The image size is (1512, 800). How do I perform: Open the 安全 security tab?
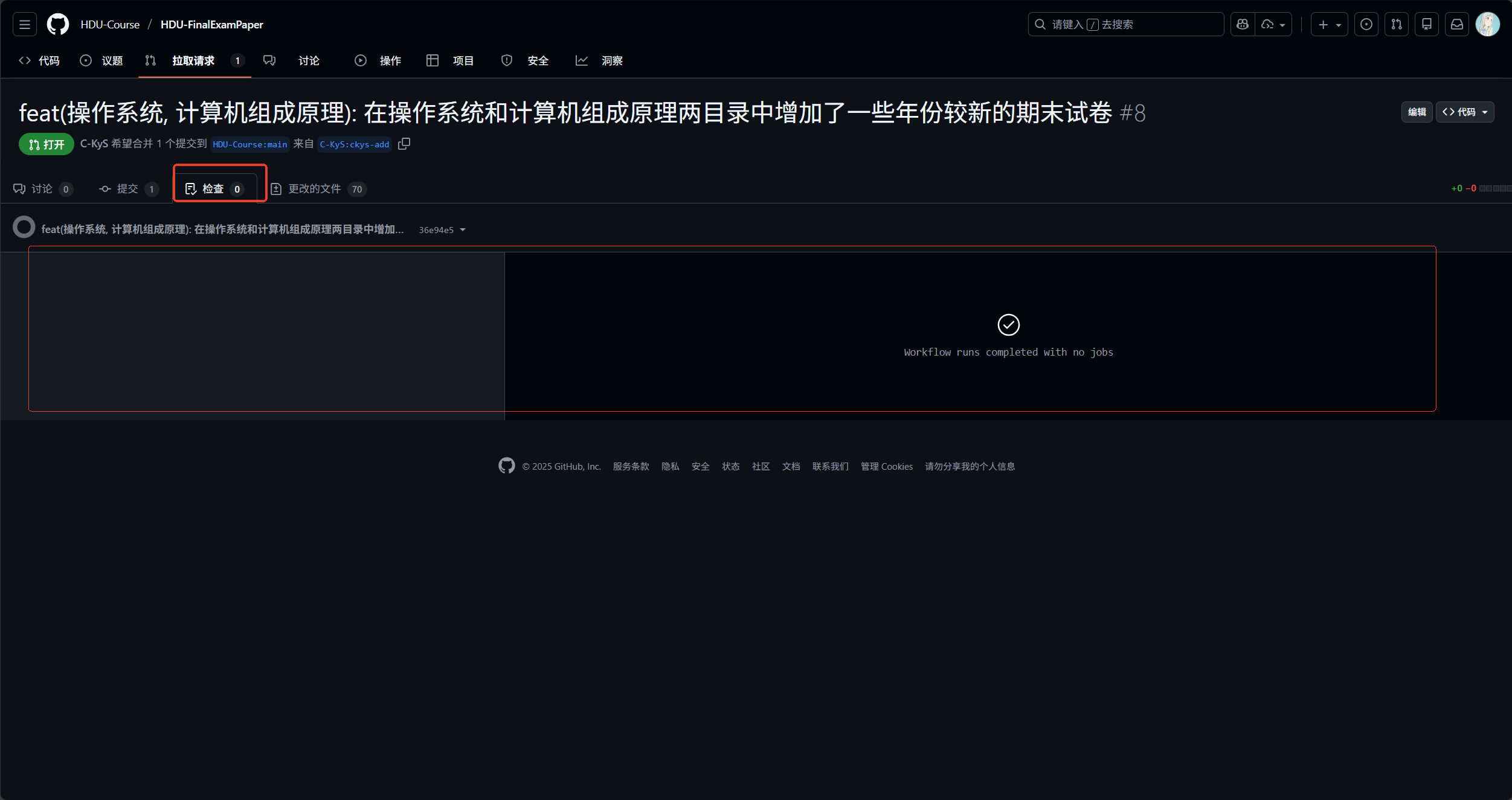(524, 60)
